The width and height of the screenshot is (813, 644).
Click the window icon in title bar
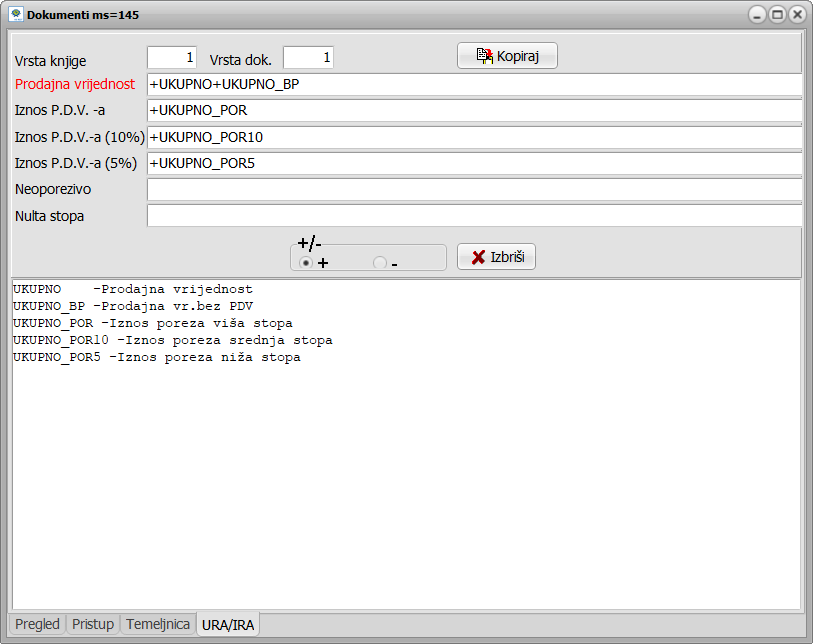click(x=16, y=15)
